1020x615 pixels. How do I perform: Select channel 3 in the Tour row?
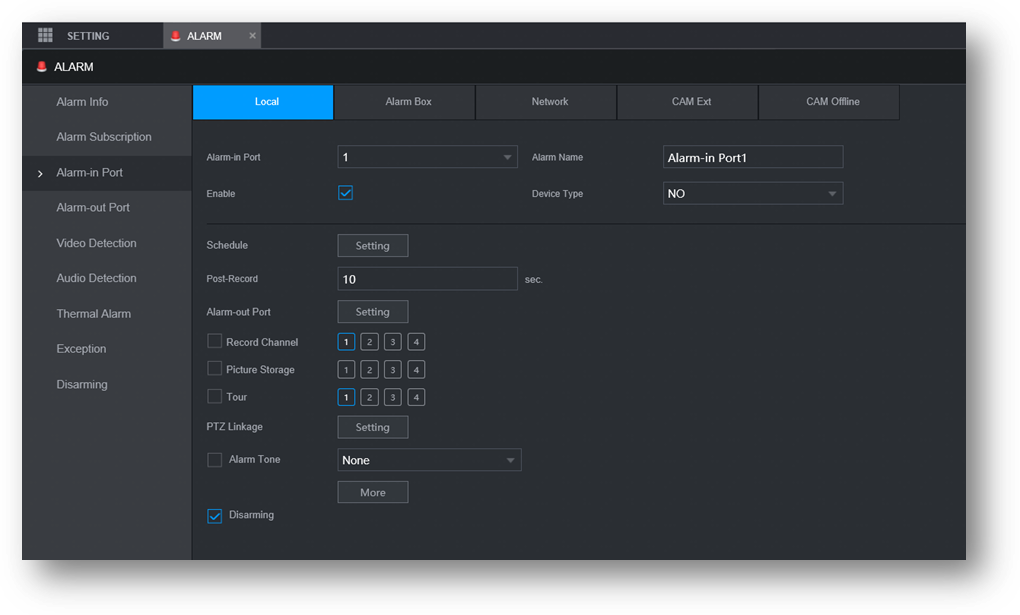pyautogui.click(x=393, y=397)
